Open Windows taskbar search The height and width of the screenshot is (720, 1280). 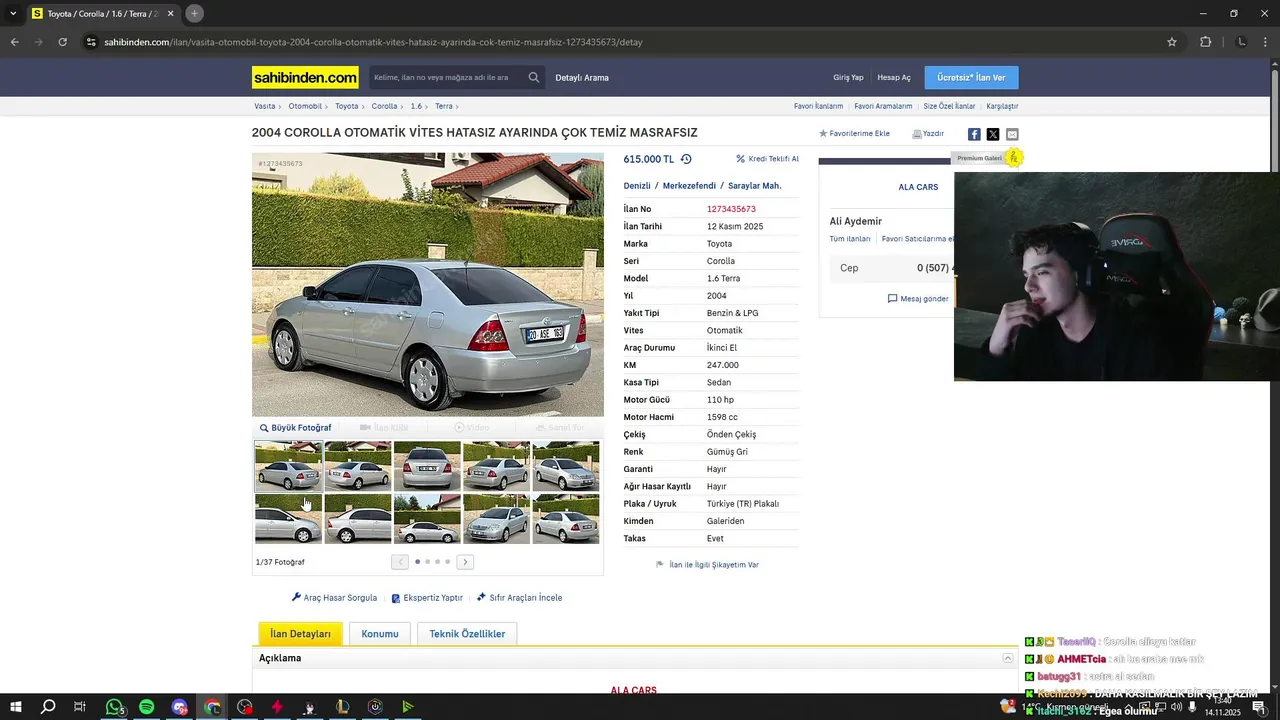coord(48,707)
